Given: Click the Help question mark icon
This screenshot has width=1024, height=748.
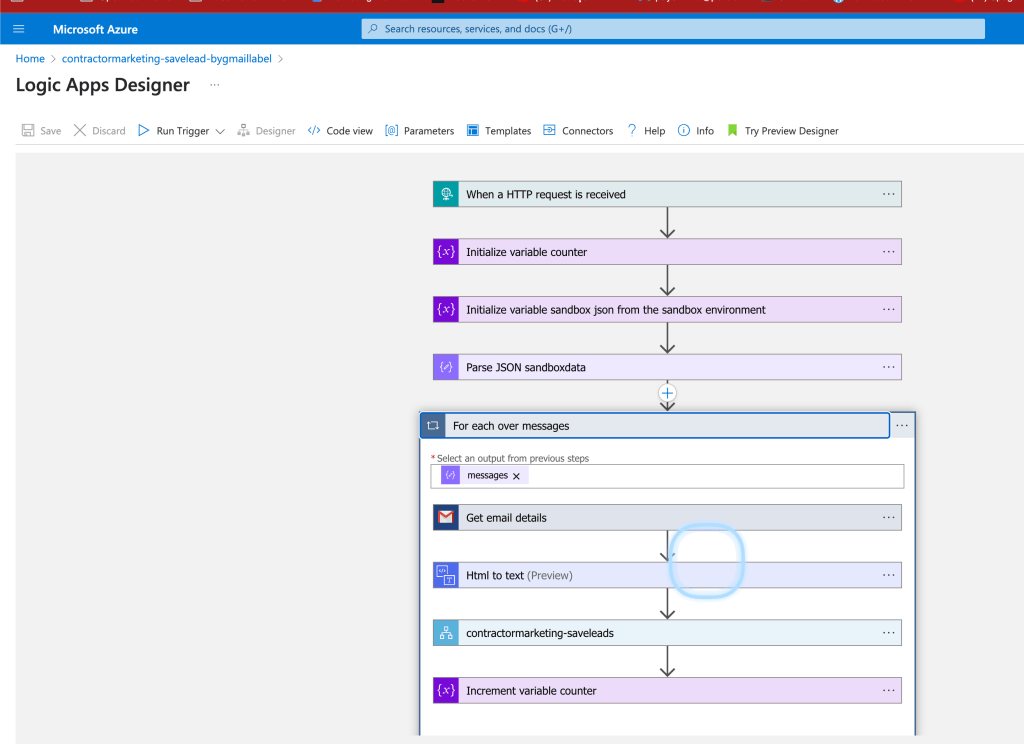Looking at the screenshot, I should click(632, 130).
